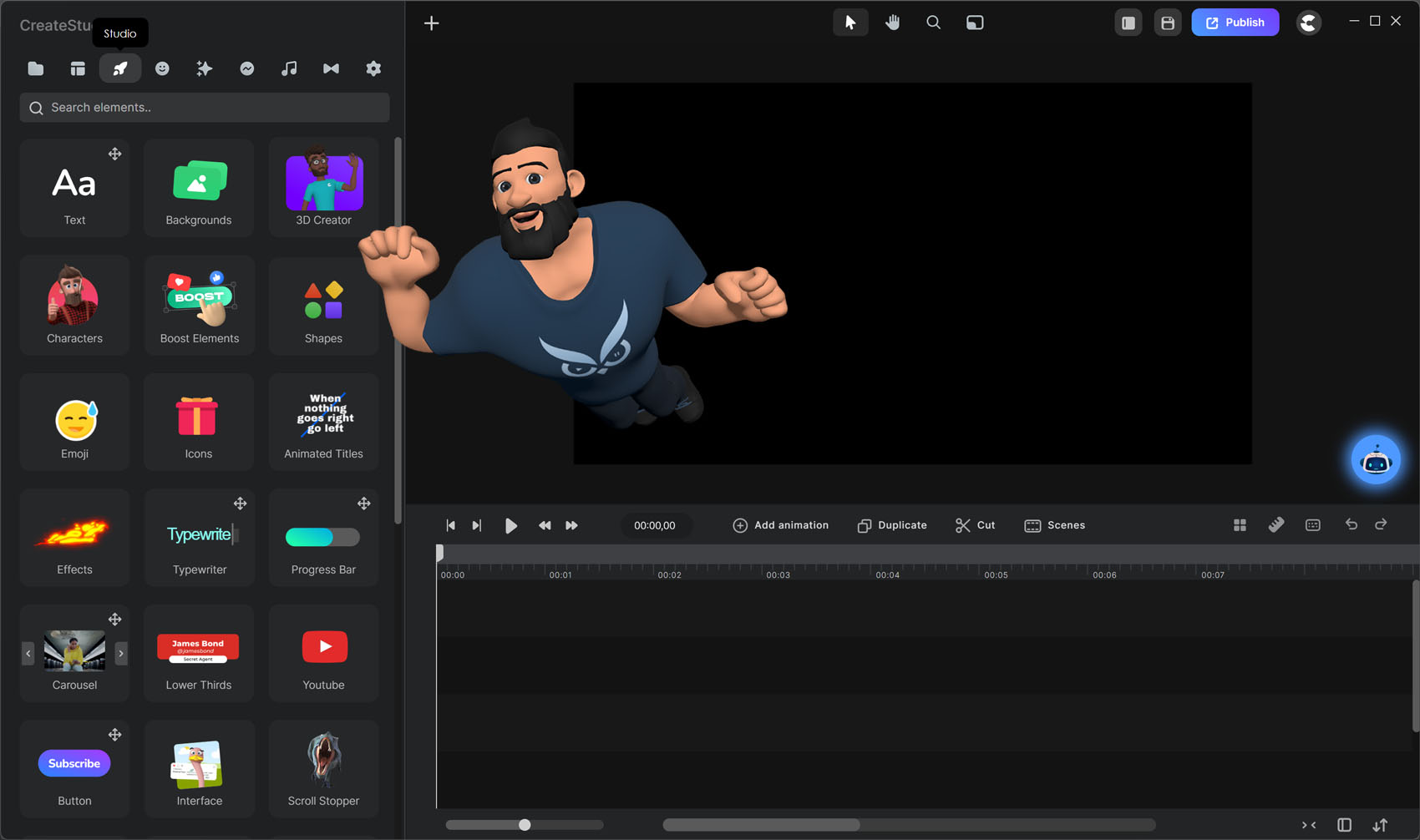Show next Carousel preview arrow
This screenshot has width=1420, height=840.
coord(121,653)
